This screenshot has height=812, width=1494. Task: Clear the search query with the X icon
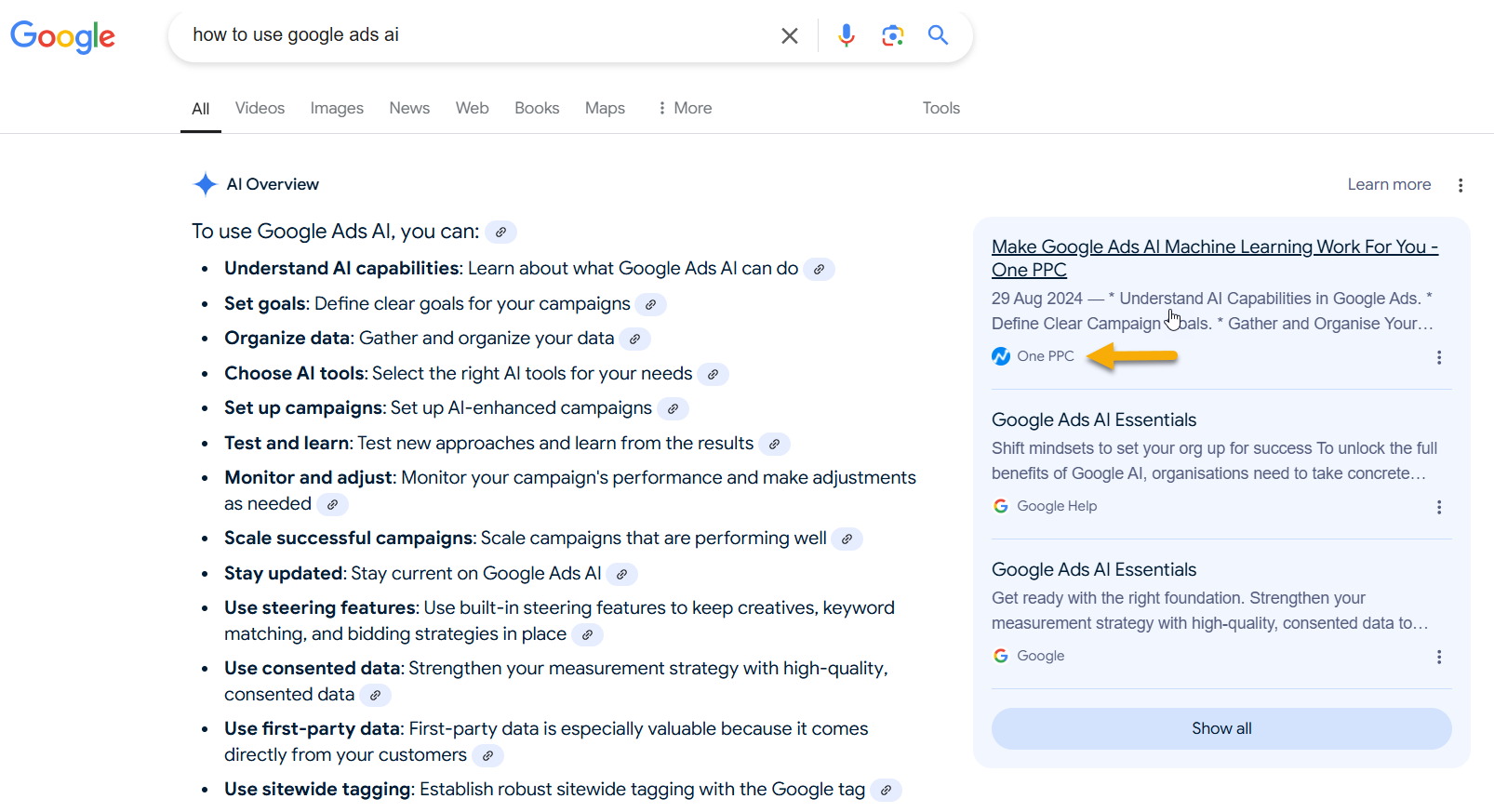789,35
